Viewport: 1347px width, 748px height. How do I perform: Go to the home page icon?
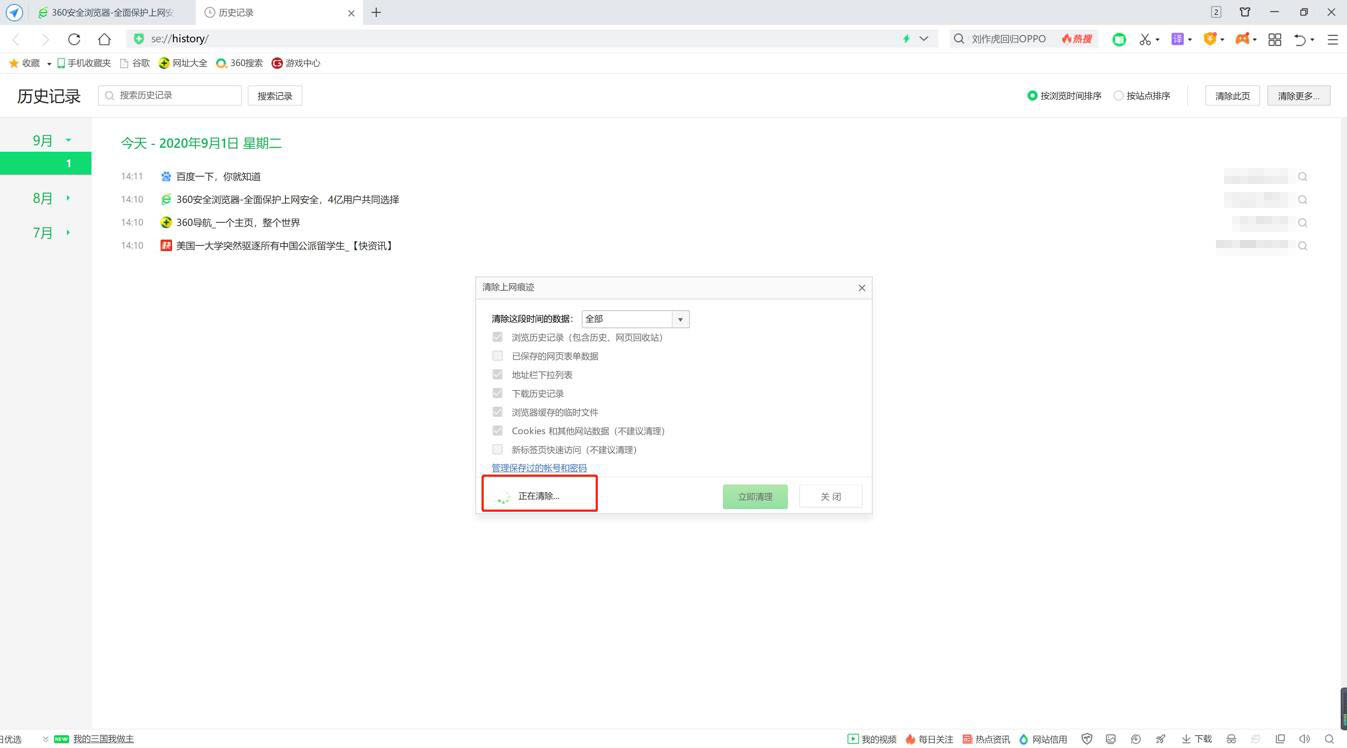[104, 39]
